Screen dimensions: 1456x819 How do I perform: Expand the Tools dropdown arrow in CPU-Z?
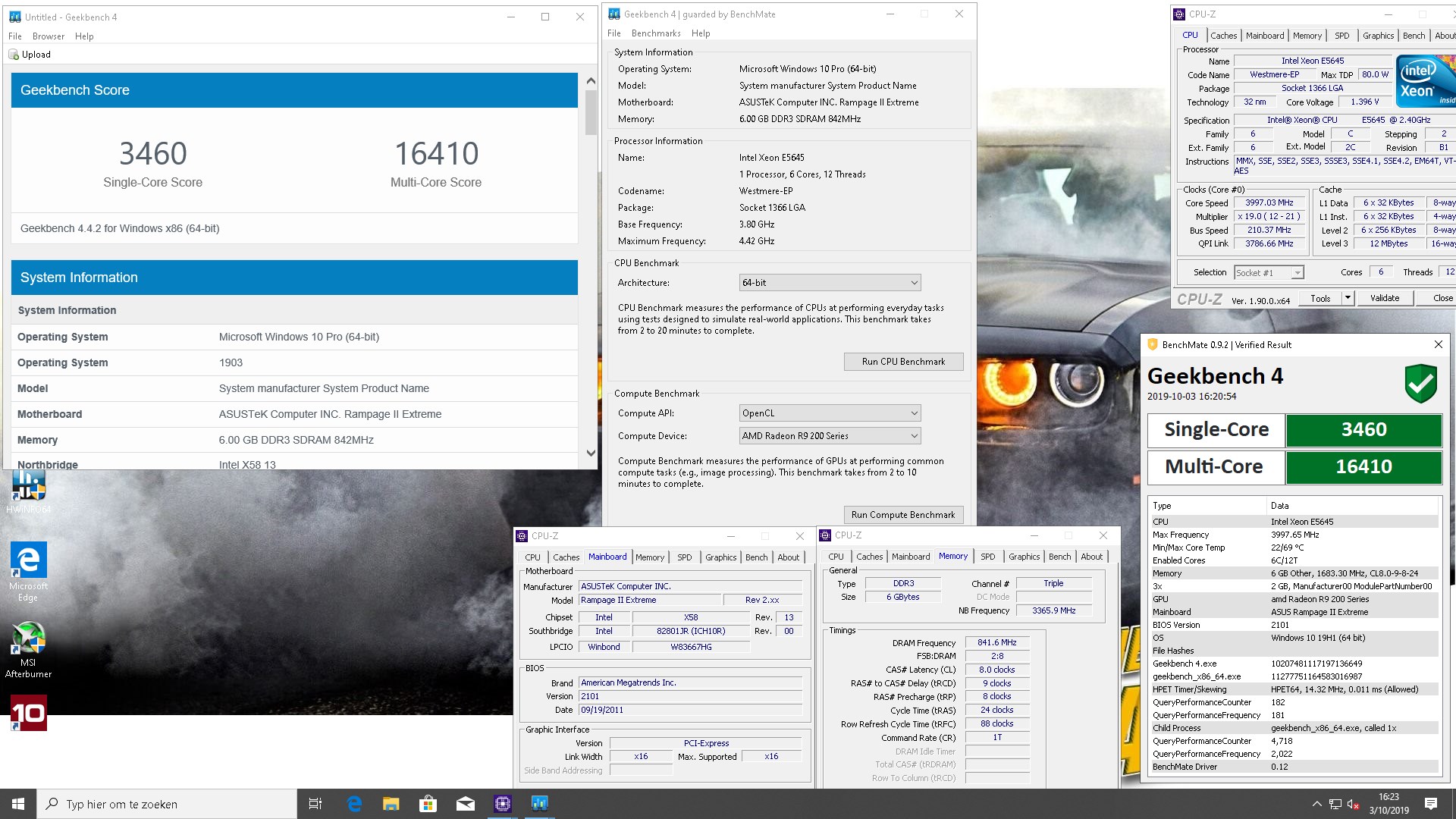tap(1348, 298)
